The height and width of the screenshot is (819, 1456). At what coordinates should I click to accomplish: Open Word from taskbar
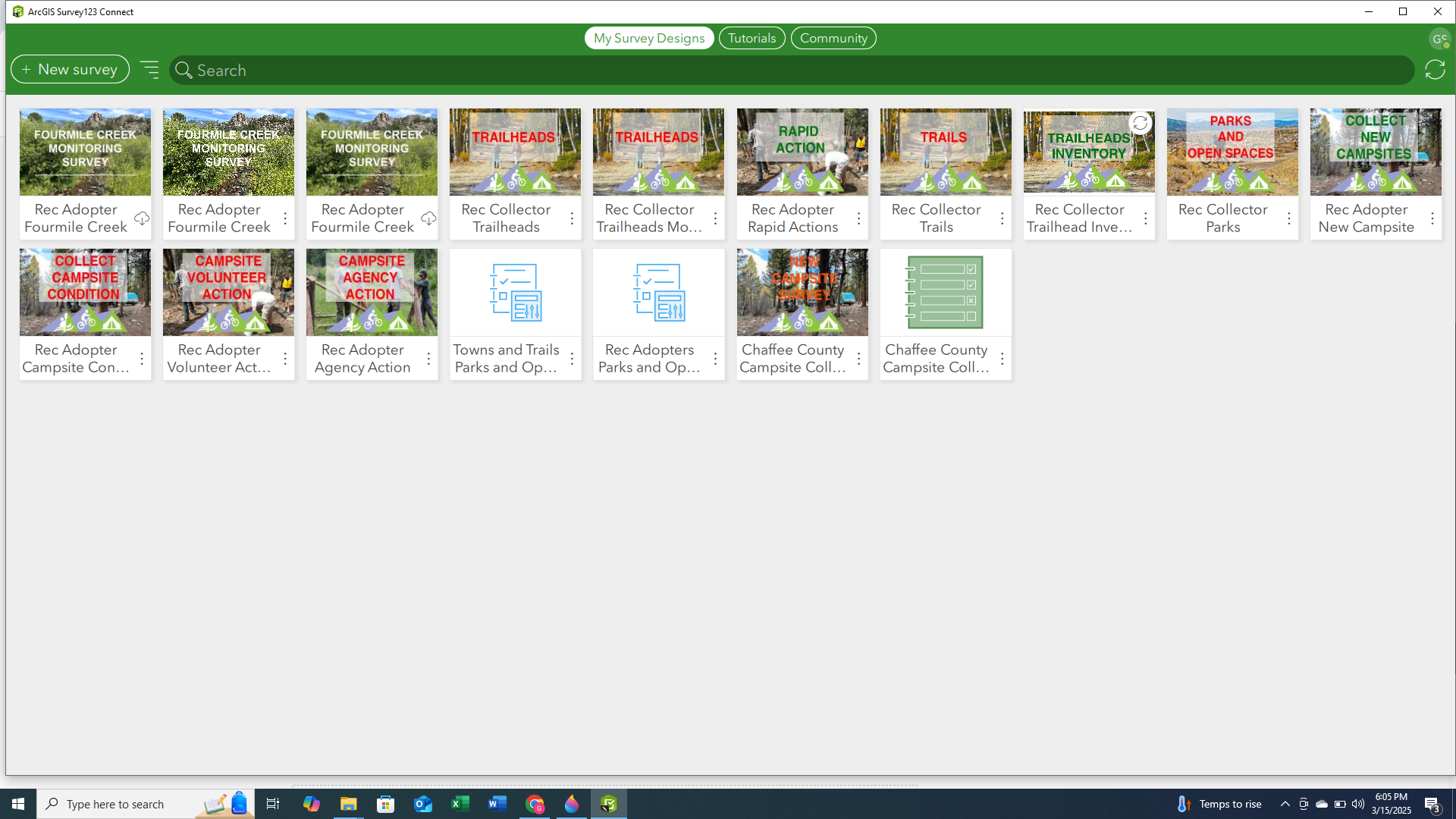pos(497,804)
